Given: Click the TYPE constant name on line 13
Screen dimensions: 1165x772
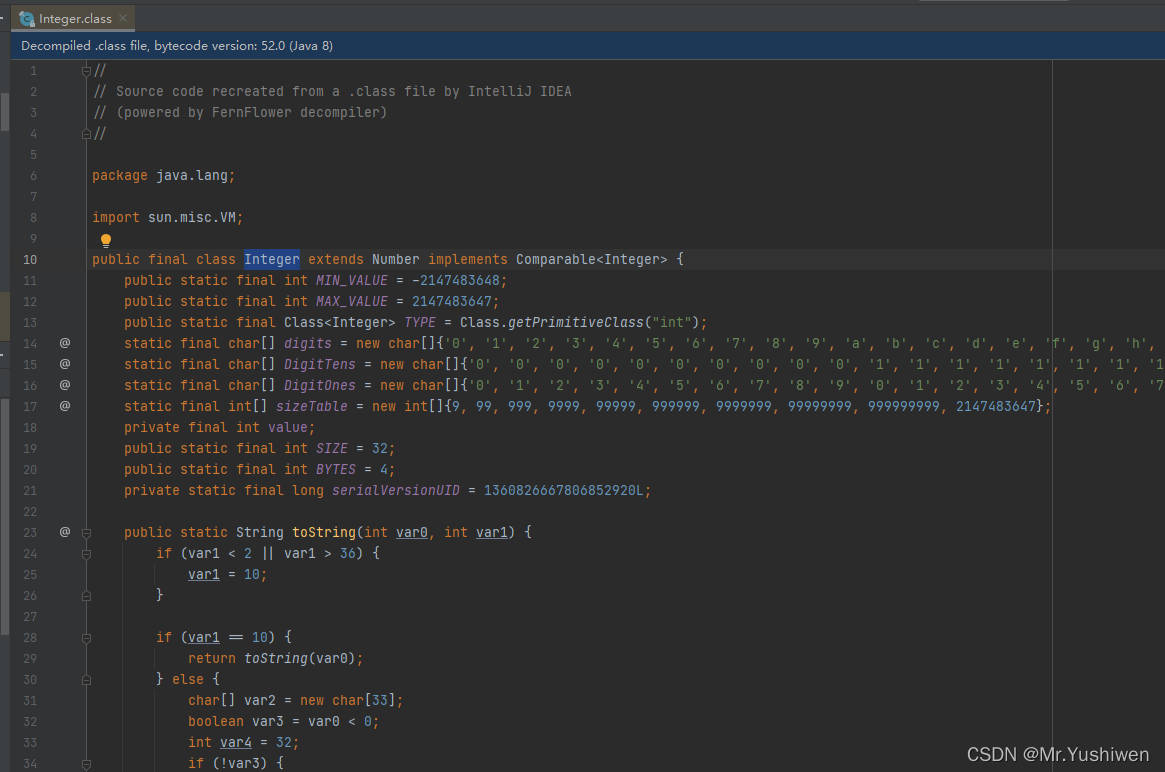Looking at the screenshot, I should point(420,322).
